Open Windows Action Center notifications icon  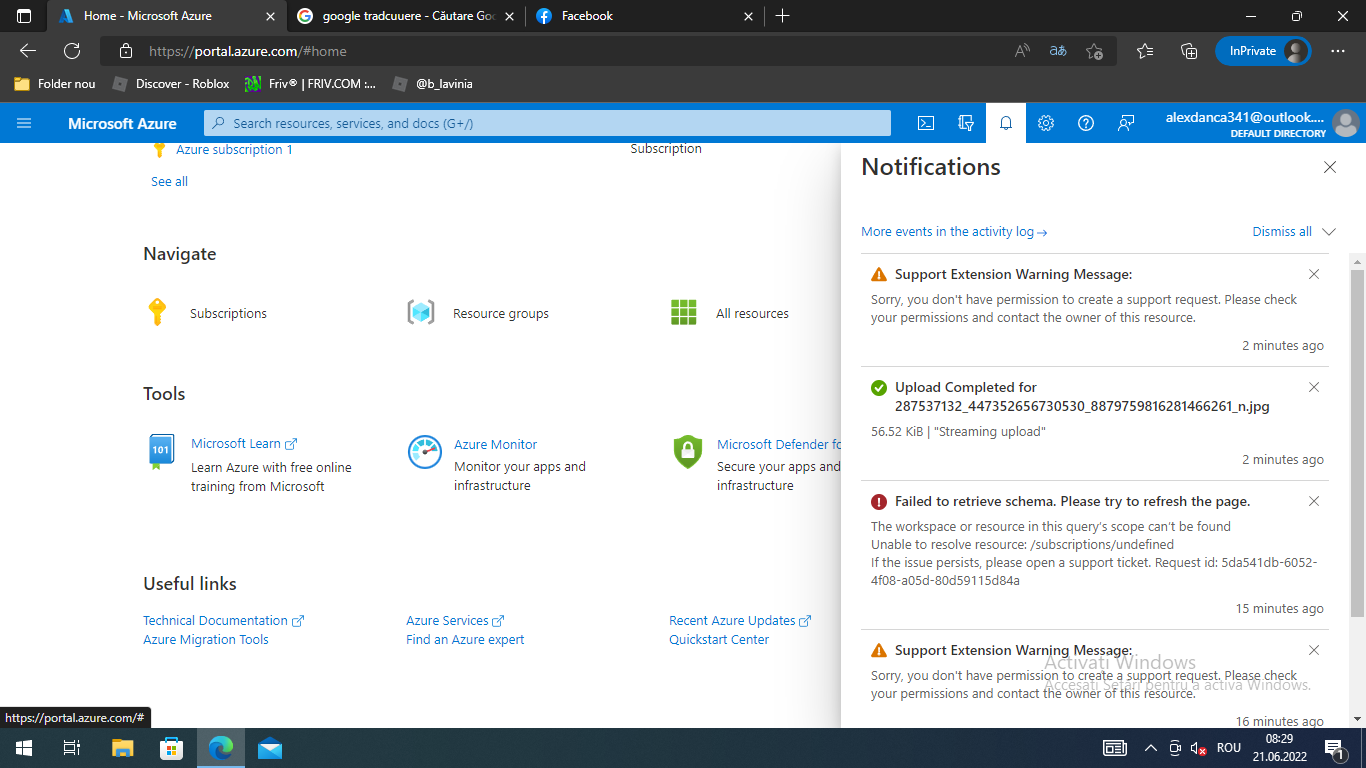point(1333,748)
